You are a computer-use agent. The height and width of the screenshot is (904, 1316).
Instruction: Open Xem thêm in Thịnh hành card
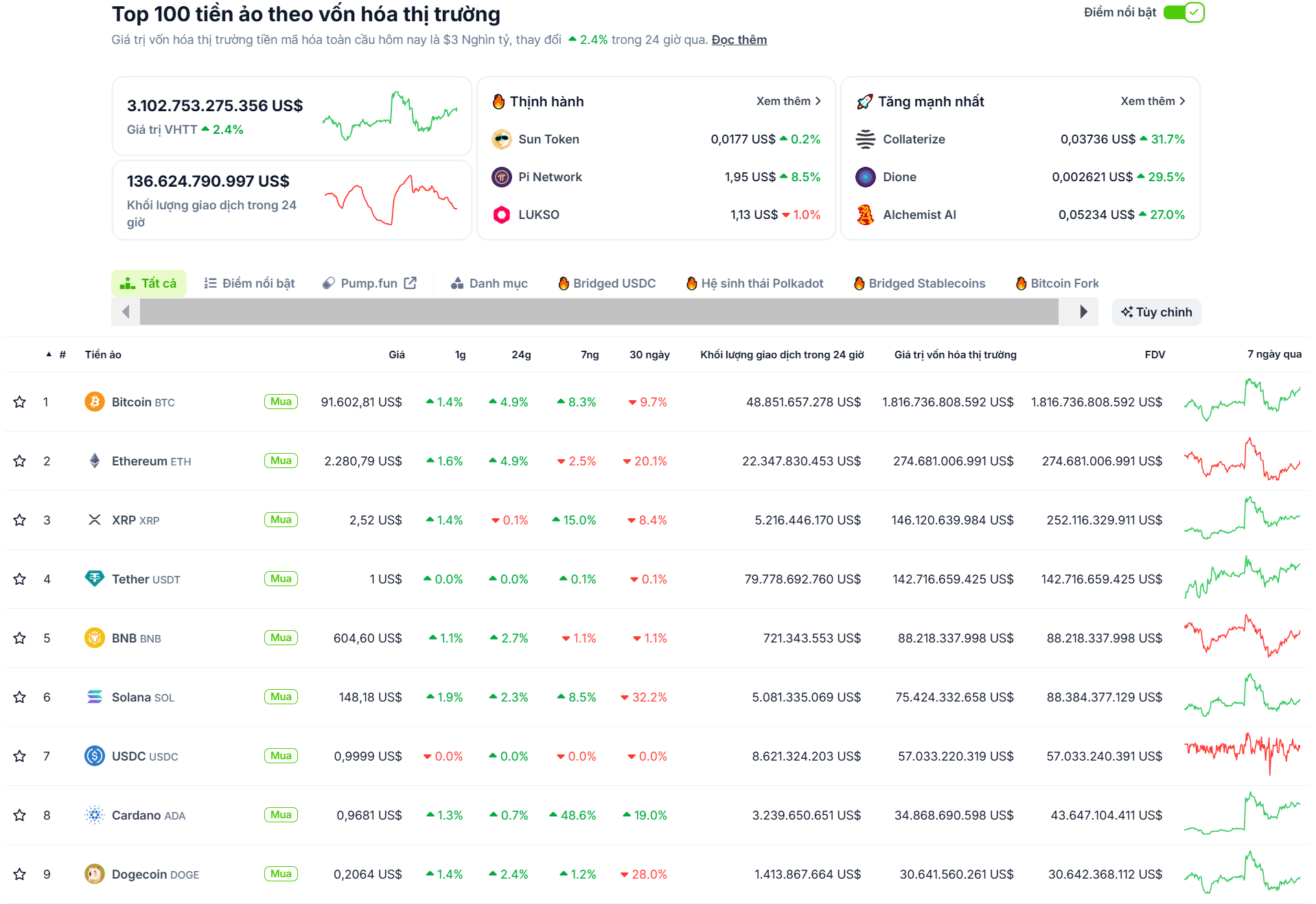[x=789, y=101]
